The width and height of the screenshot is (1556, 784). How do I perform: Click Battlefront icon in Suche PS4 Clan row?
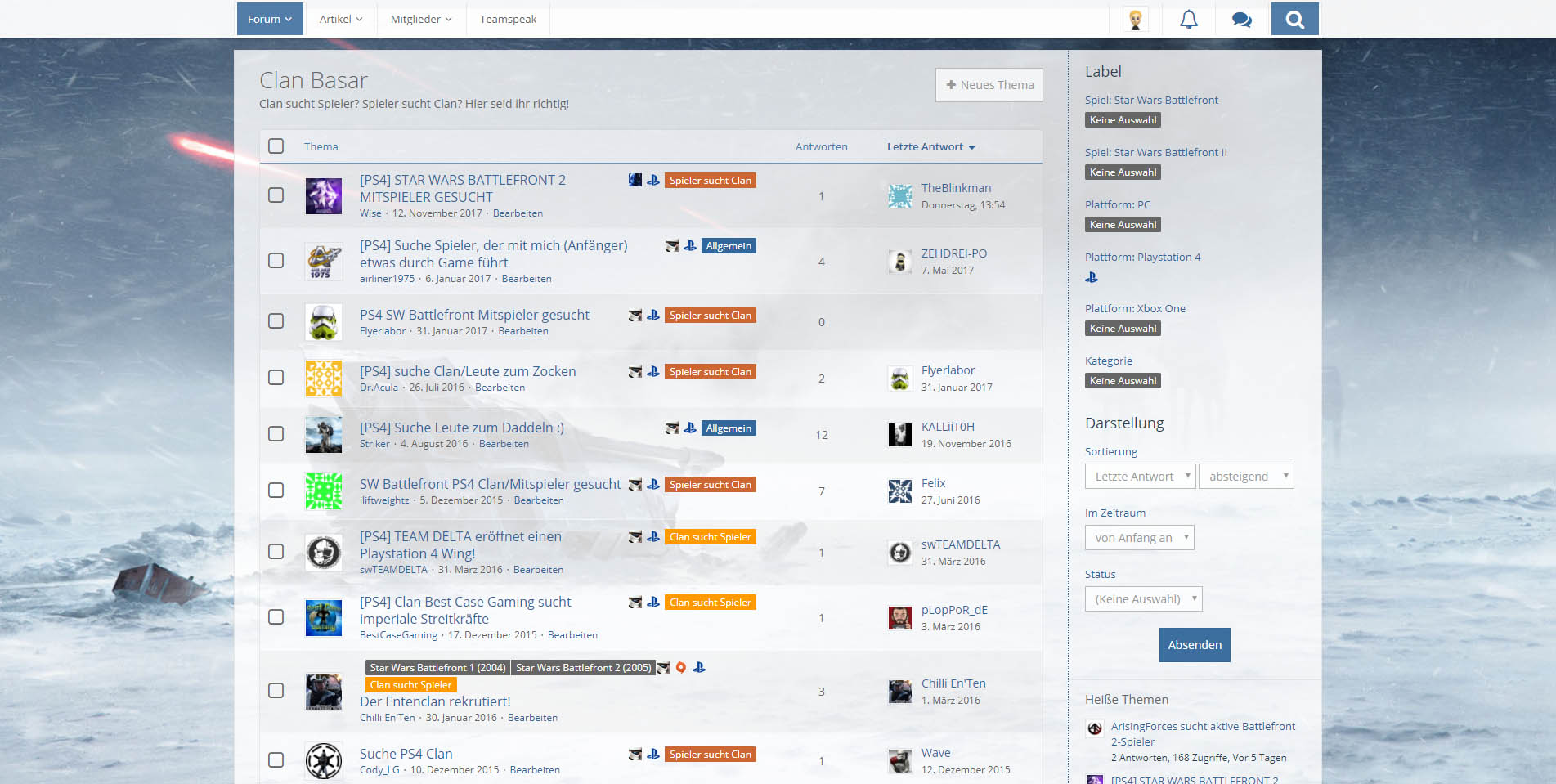635,754
